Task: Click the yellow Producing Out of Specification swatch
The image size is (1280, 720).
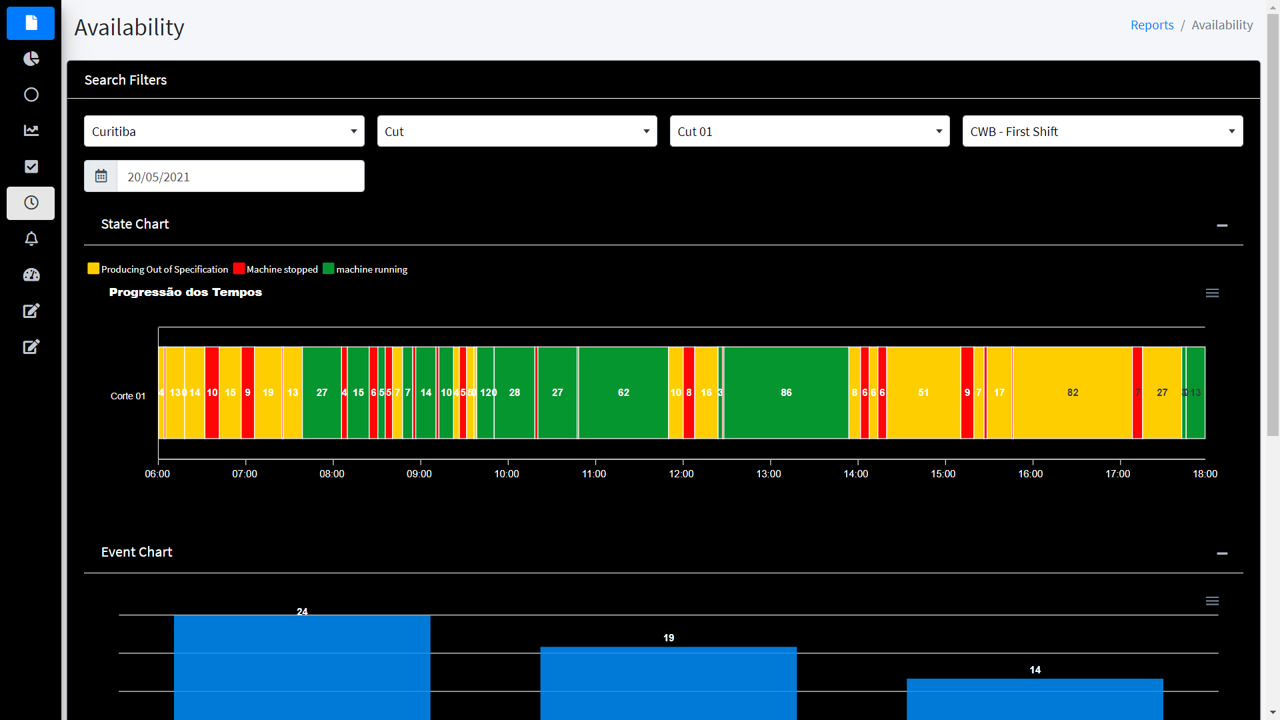Action: click(x=94, y=269)
